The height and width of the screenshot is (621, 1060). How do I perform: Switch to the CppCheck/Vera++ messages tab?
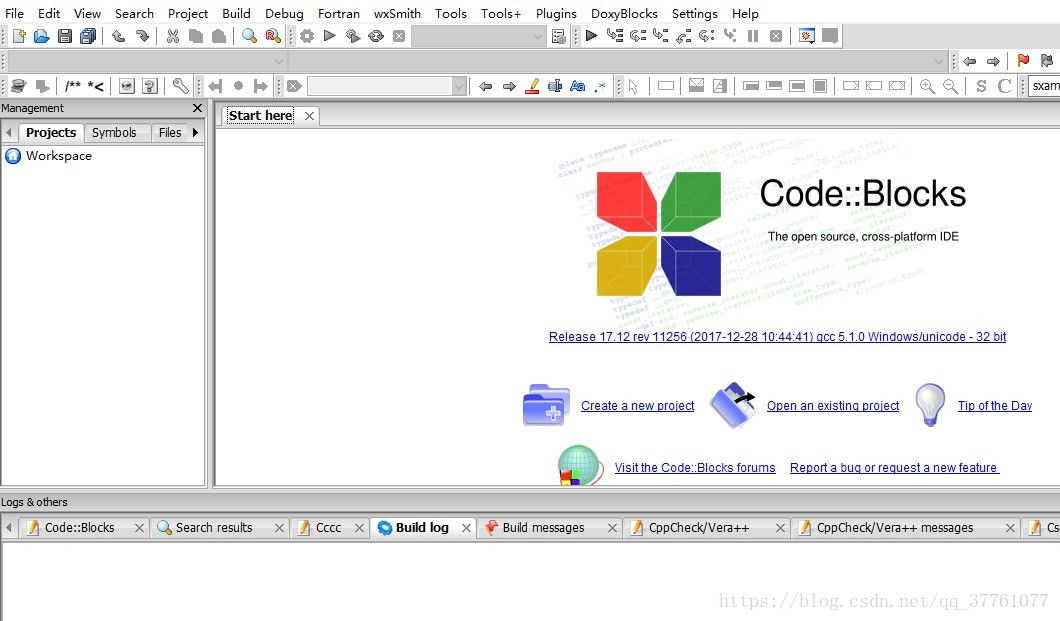tap(894, 528)
